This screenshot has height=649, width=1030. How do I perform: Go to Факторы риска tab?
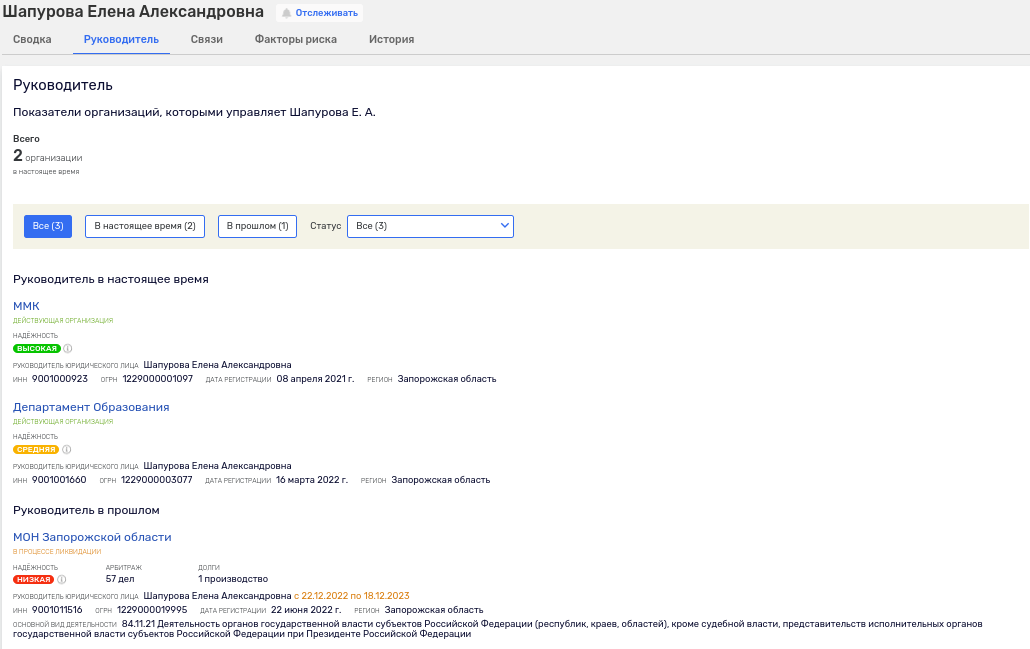tap(296, 39)
